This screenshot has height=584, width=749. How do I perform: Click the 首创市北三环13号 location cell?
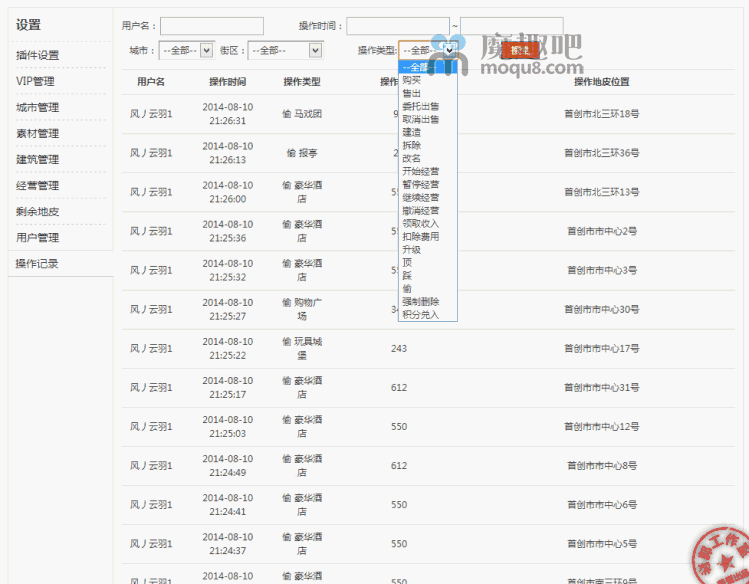(x=601, y=192)
